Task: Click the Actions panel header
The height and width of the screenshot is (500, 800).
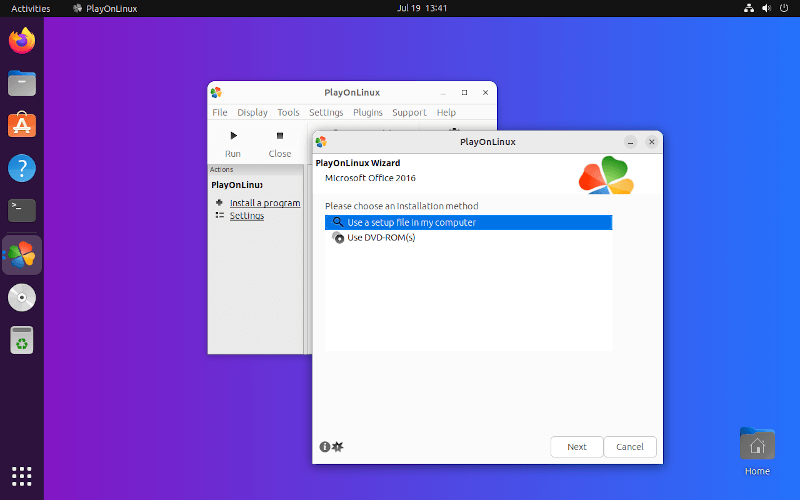Action: [256, 169]
